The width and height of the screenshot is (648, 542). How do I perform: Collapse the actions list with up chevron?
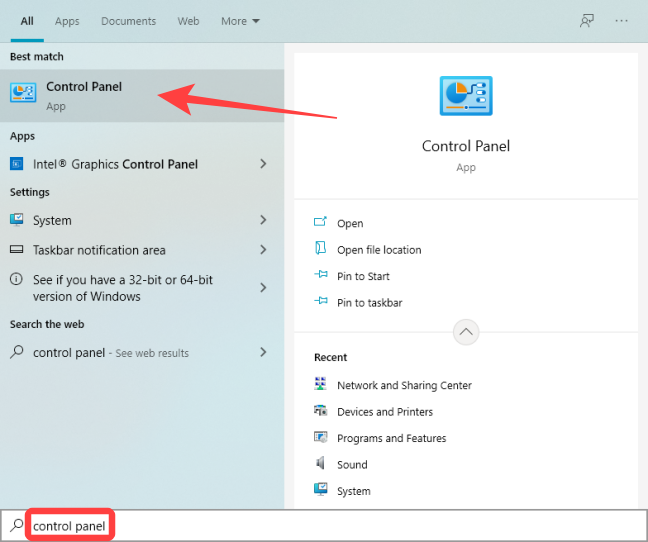click(466, 331)
